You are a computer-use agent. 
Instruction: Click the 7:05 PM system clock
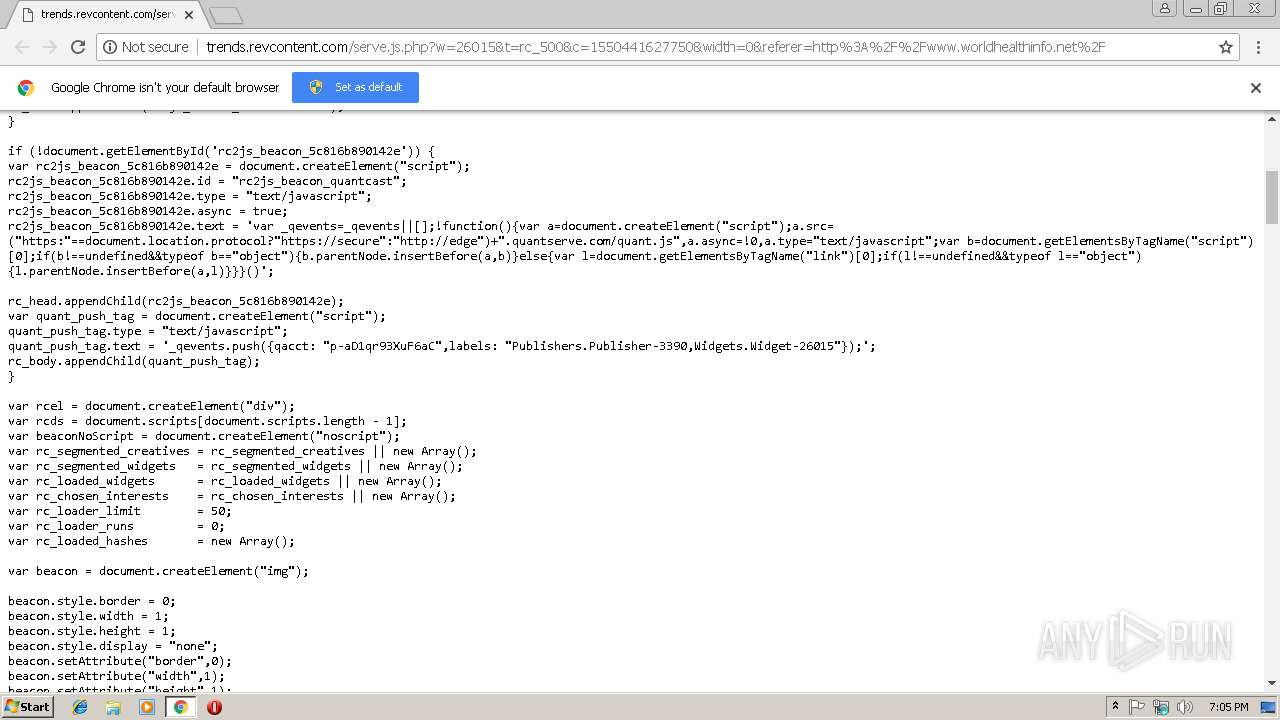[x=1228, y=707]
